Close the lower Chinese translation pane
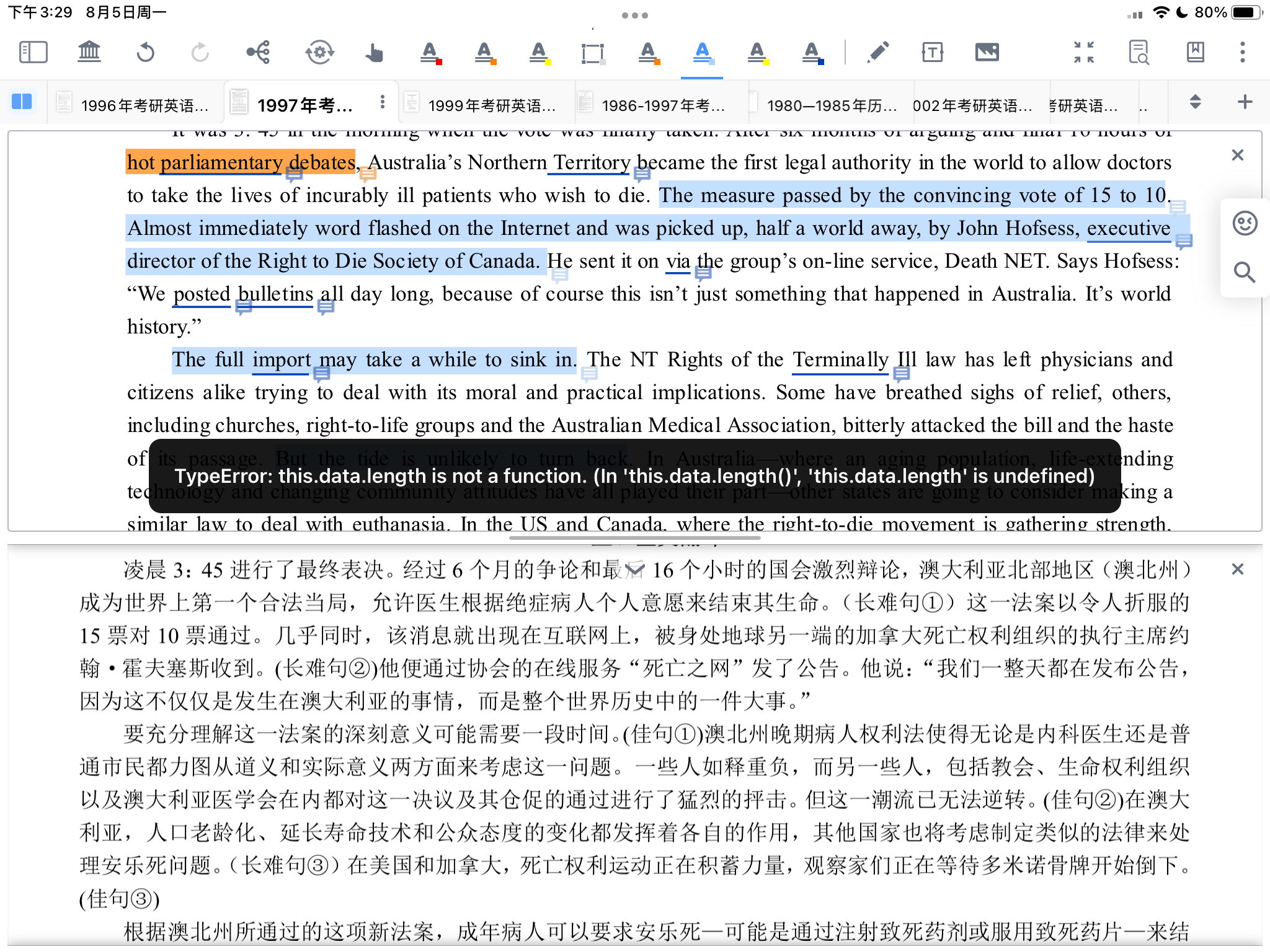Image resolution: width=1270 pixels, height=952 pixels. (1237, 569)
